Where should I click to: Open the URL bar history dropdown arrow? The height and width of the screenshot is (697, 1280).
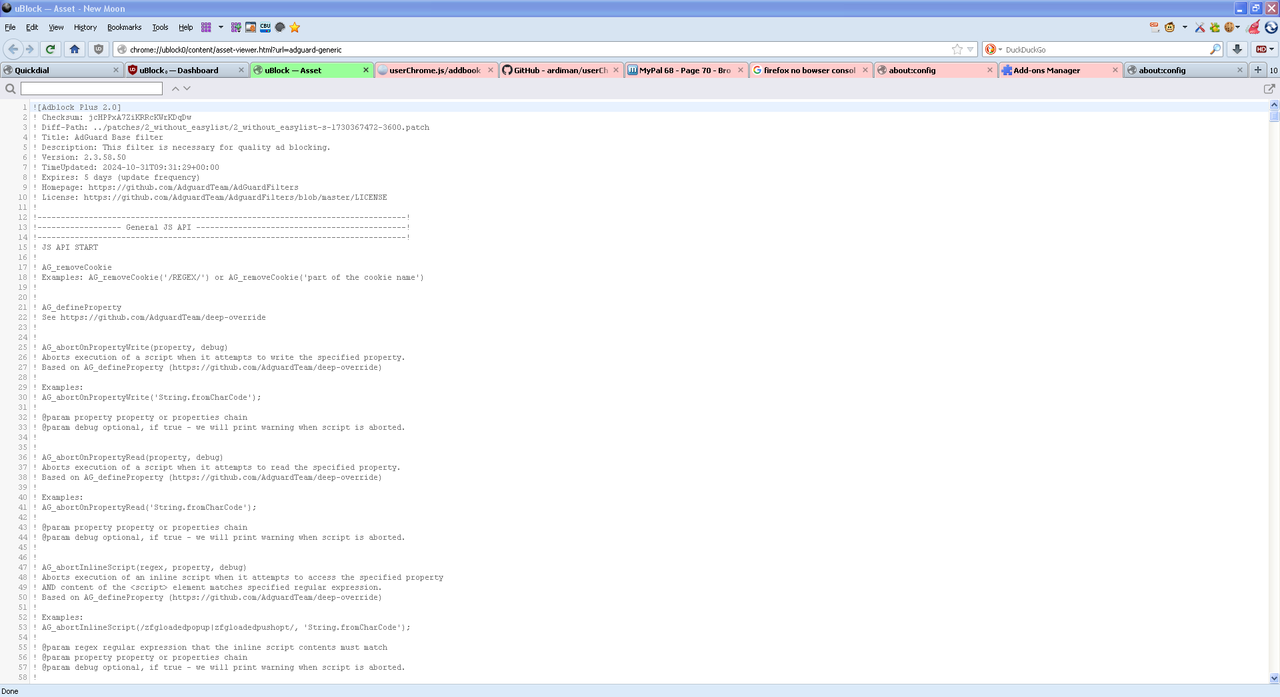[971, 49]
